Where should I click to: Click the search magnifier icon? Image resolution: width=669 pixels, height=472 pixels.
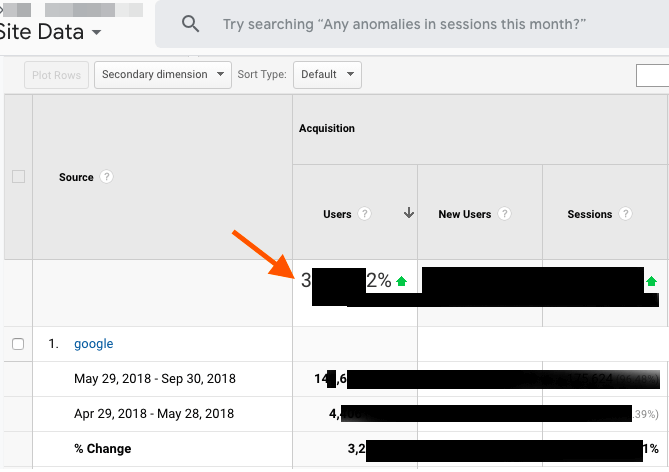190,24
